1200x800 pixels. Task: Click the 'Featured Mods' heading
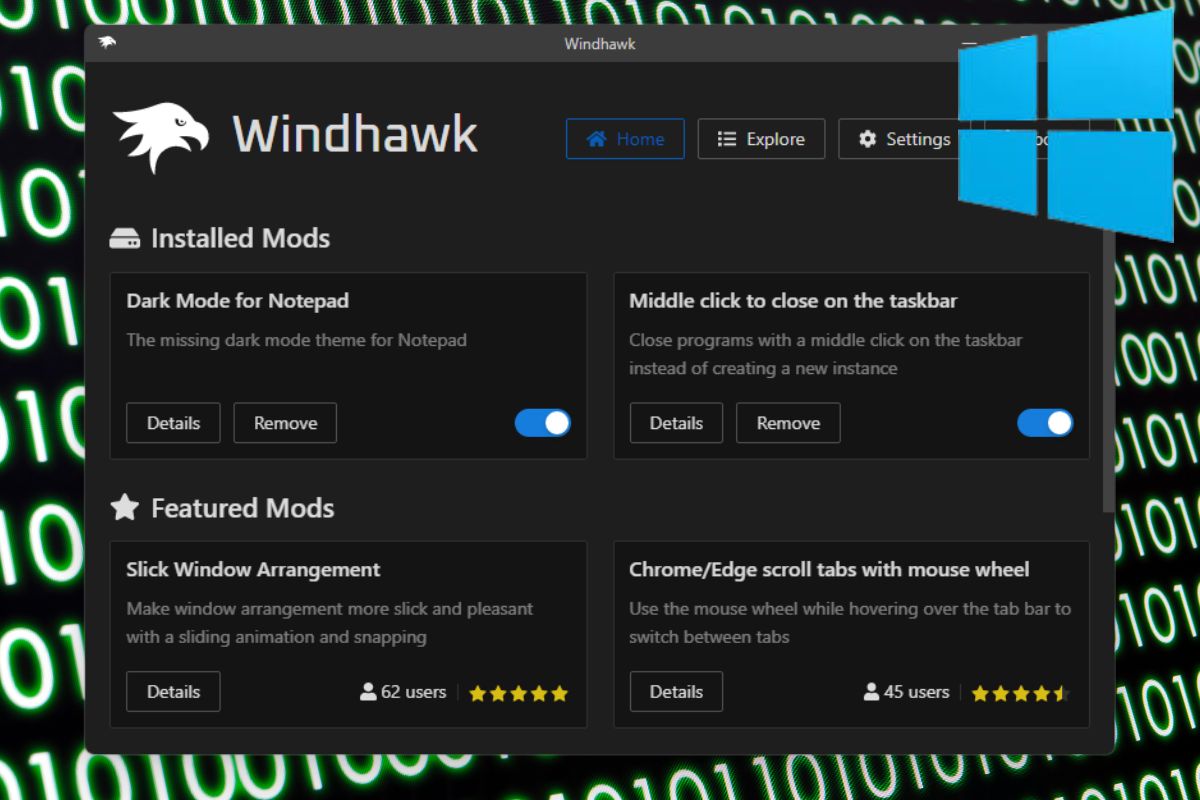click(x=242, y=508)
